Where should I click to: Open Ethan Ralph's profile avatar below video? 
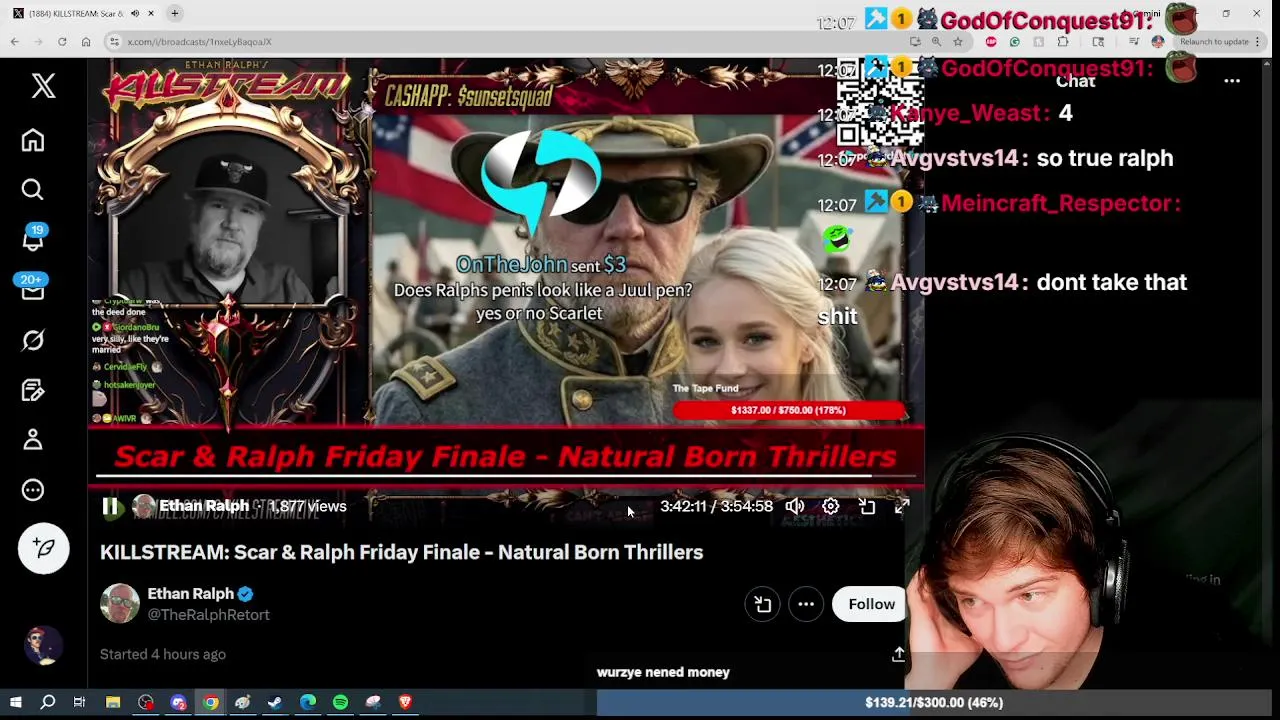coord(120,604)
